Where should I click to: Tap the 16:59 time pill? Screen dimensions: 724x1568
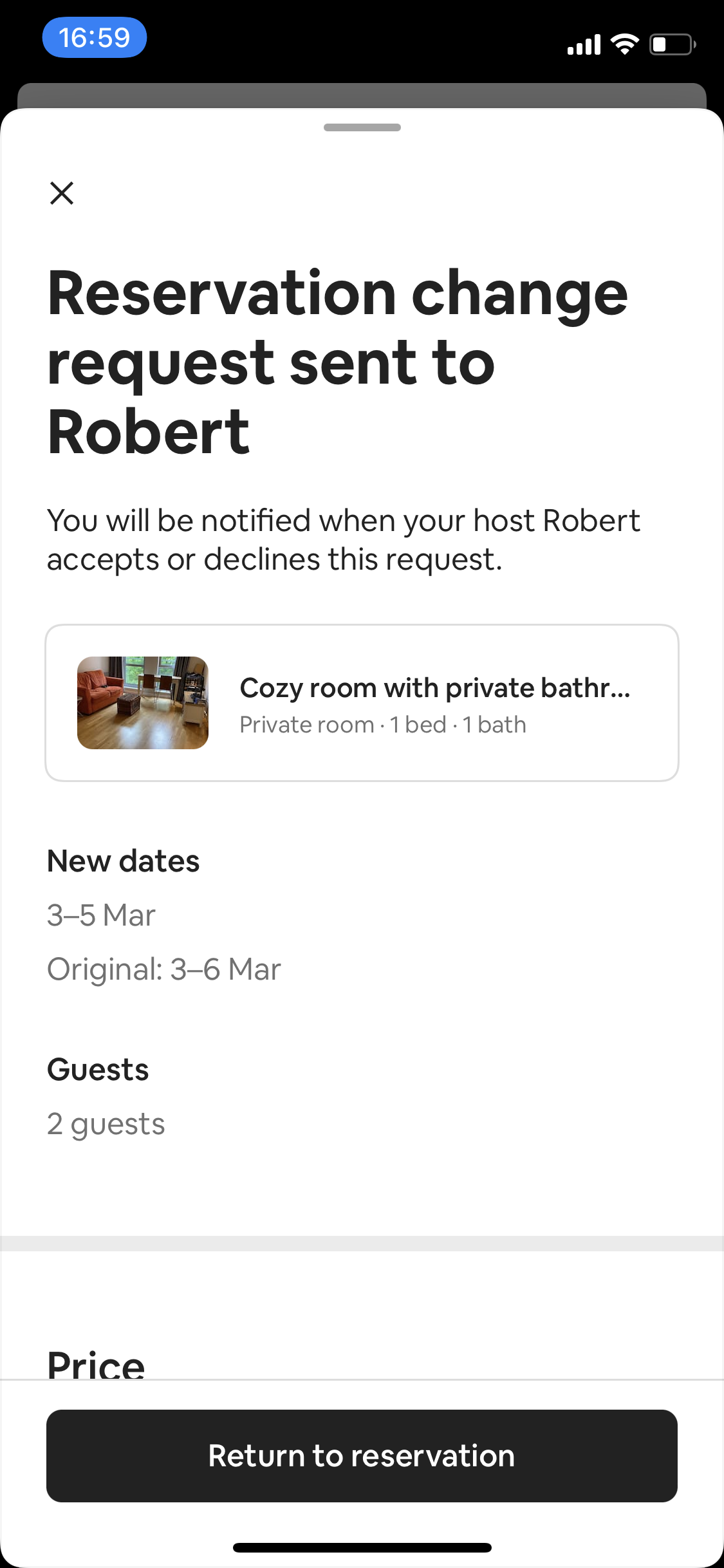tap(95, 37)
